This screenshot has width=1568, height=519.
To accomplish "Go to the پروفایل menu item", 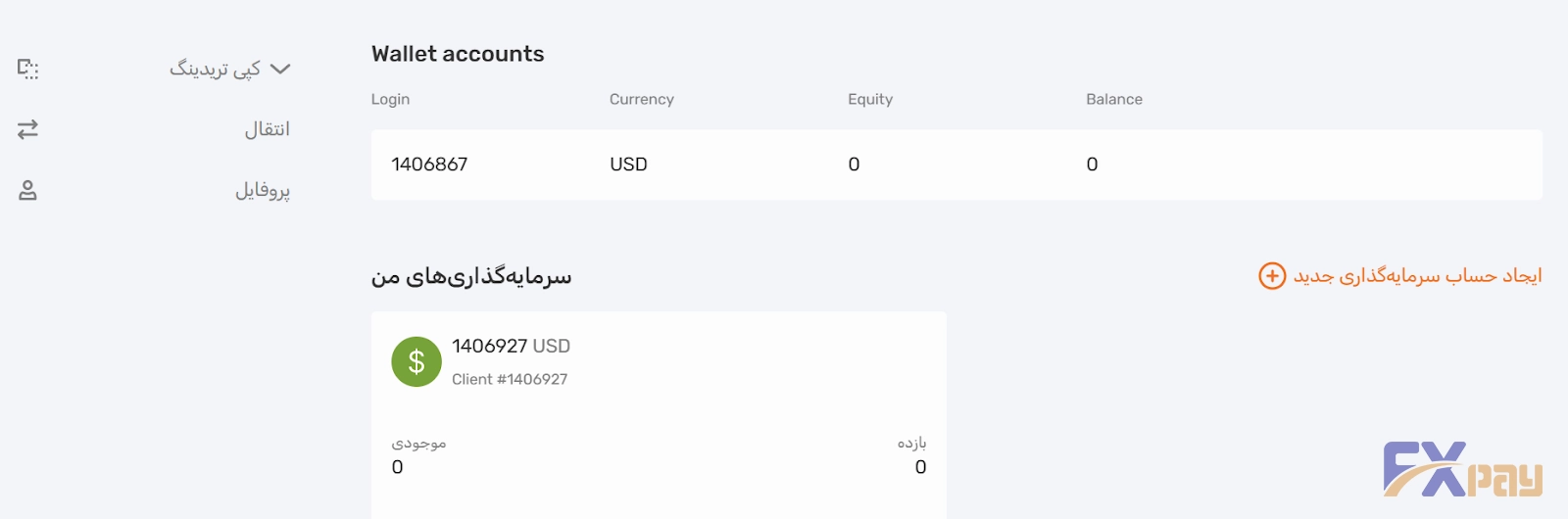I will pos(263,190).
